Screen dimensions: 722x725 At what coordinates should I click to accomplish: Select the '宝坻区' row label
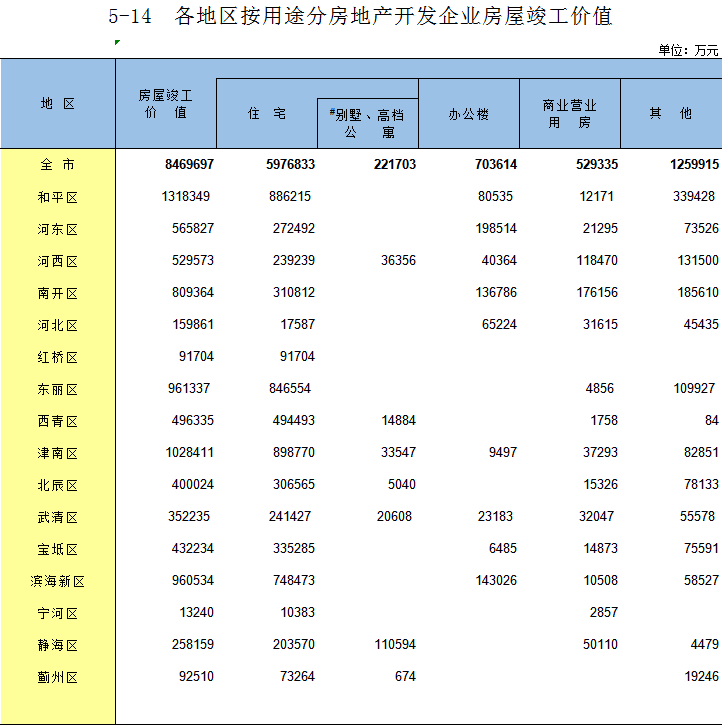58,549
